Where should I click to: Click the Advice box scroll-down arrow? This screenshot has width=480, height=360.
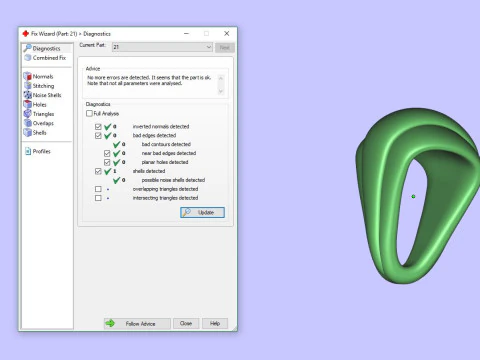coord(221,91)
